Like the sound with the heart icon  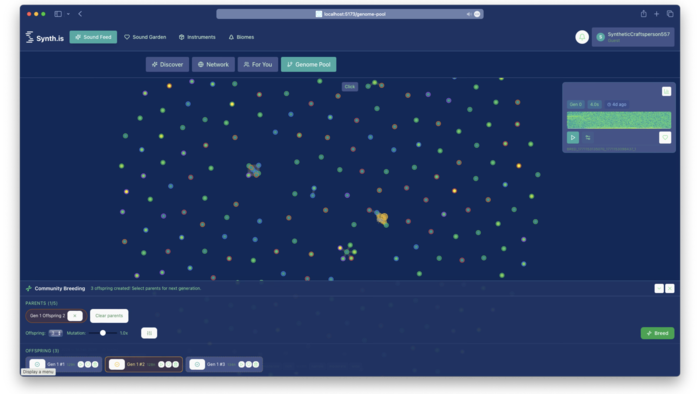tap(665, 137)
